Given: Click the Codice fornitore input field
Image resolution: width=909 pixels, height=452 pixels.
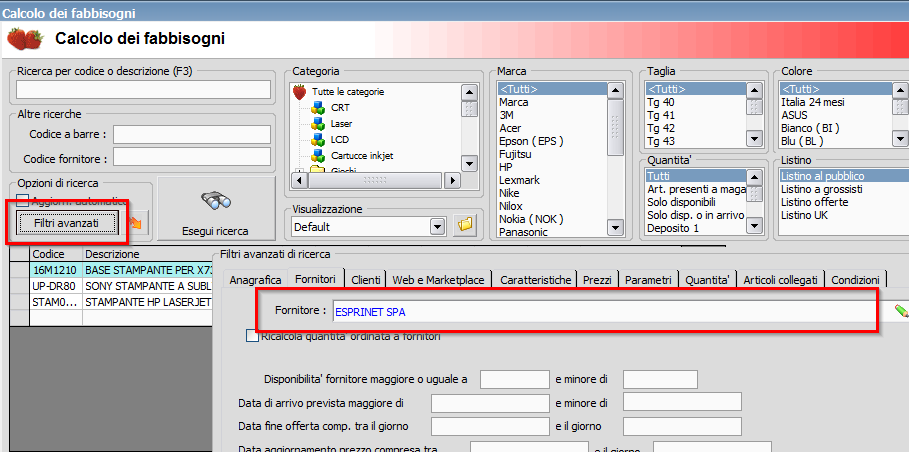Looking at the screenshot, I should 192,156.
